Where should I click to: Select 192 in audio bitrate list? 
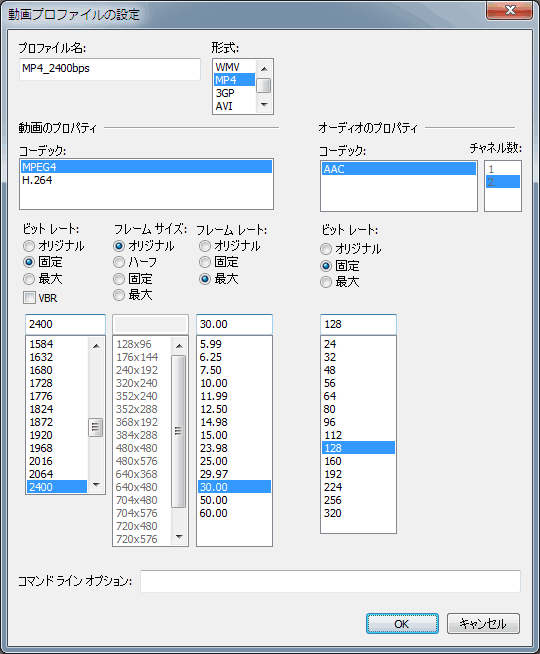coord(358,474)
